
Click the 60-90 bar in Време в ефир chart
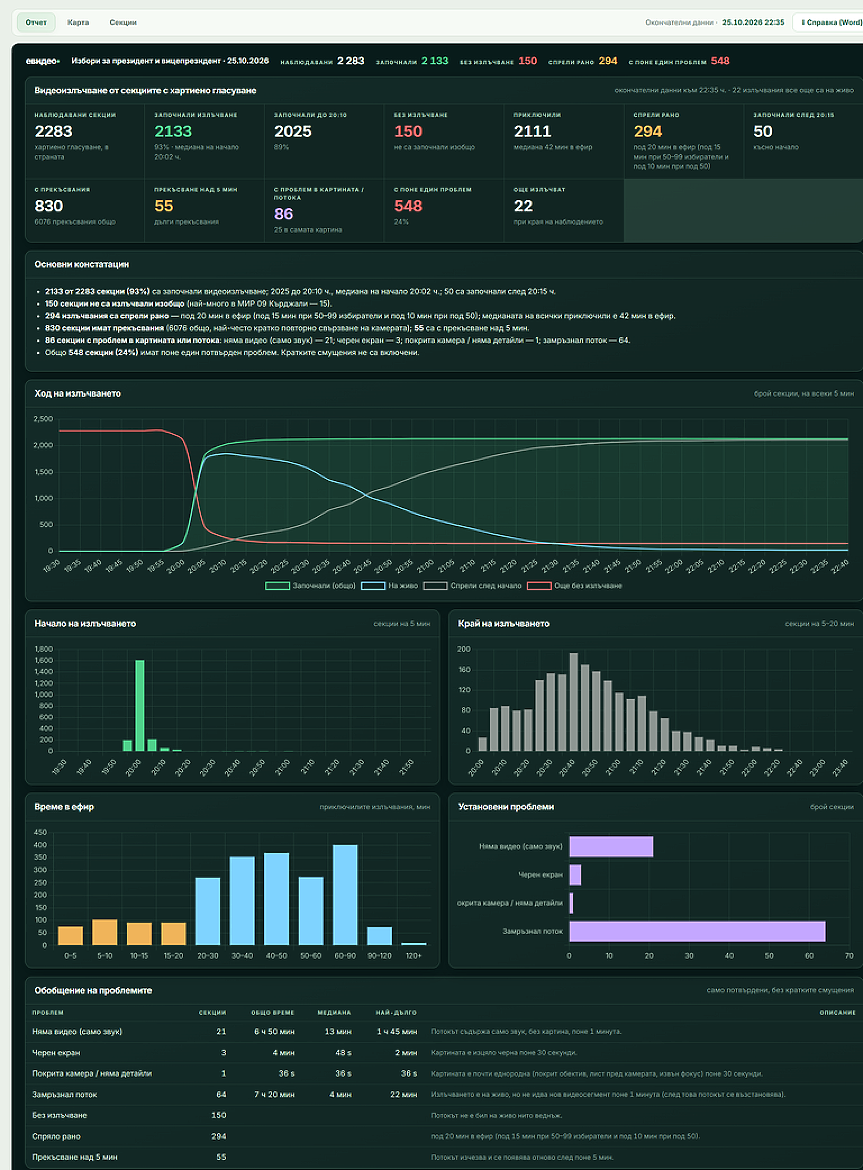coord(345,895)
